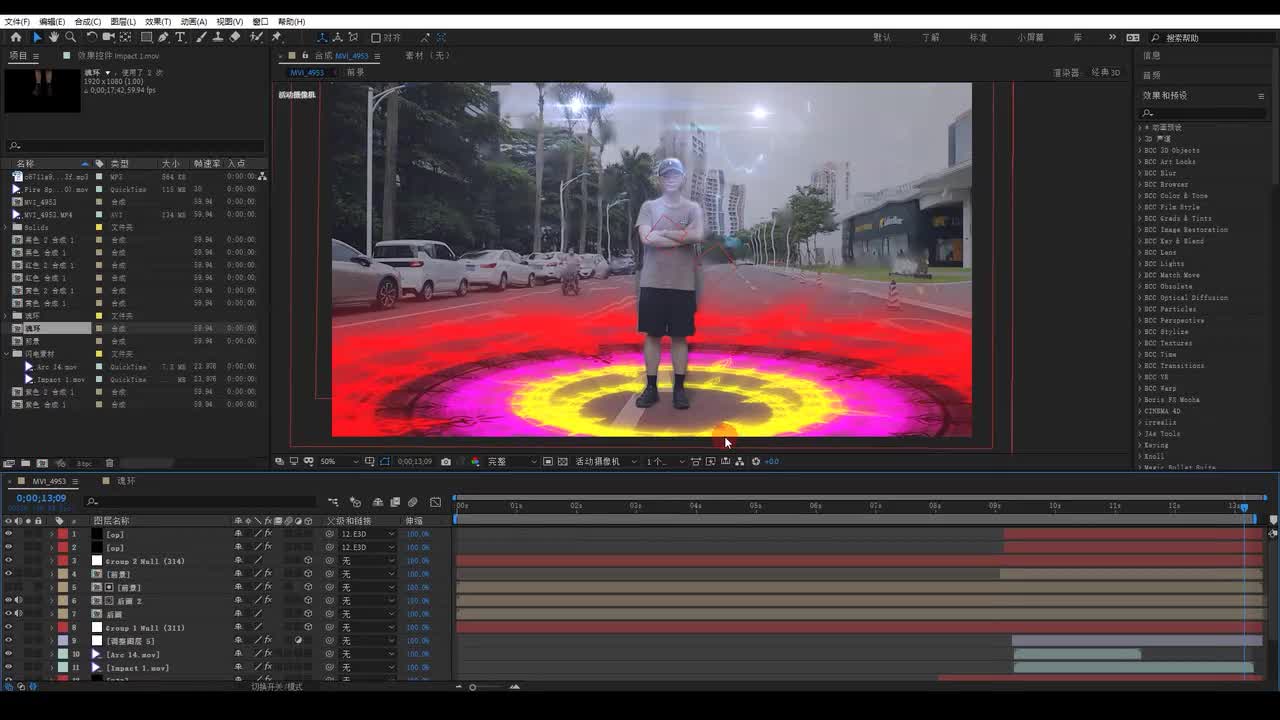Enable the snapping (对齐) checkbox
The image size is (1280, 720).
tap(376, 38)
